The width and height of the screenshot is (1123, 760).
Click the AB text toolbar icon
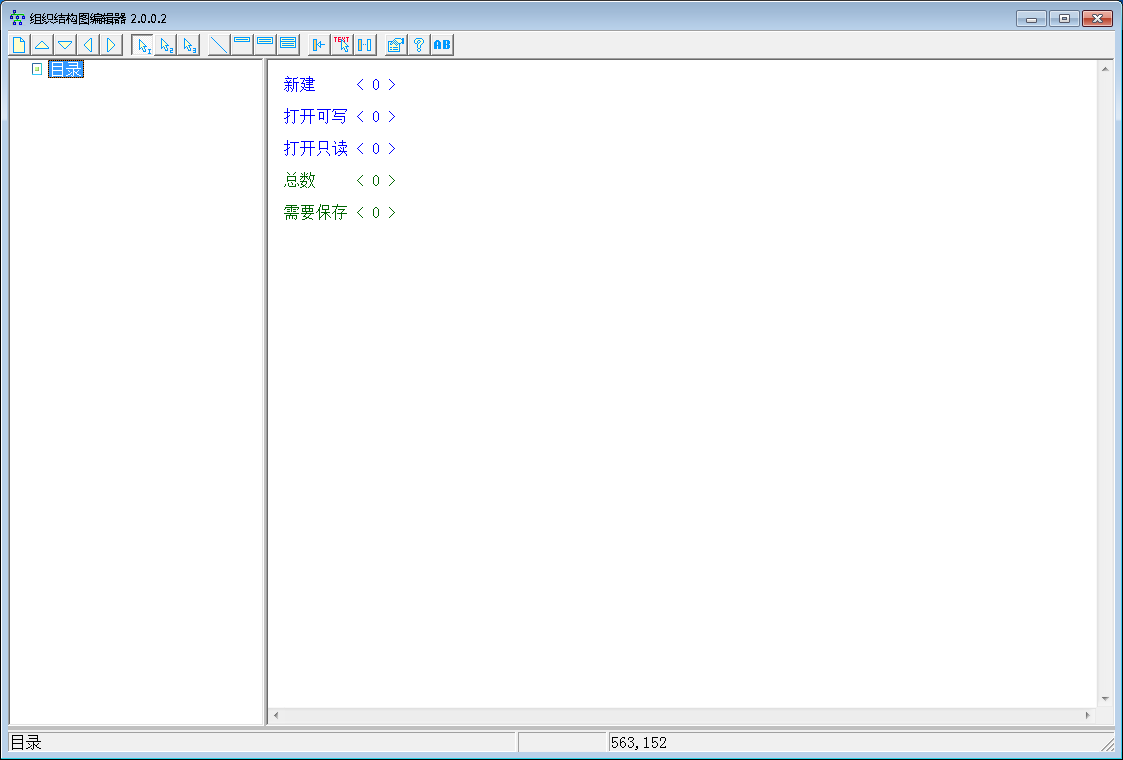pyautogui.click(x=442, y=45)
